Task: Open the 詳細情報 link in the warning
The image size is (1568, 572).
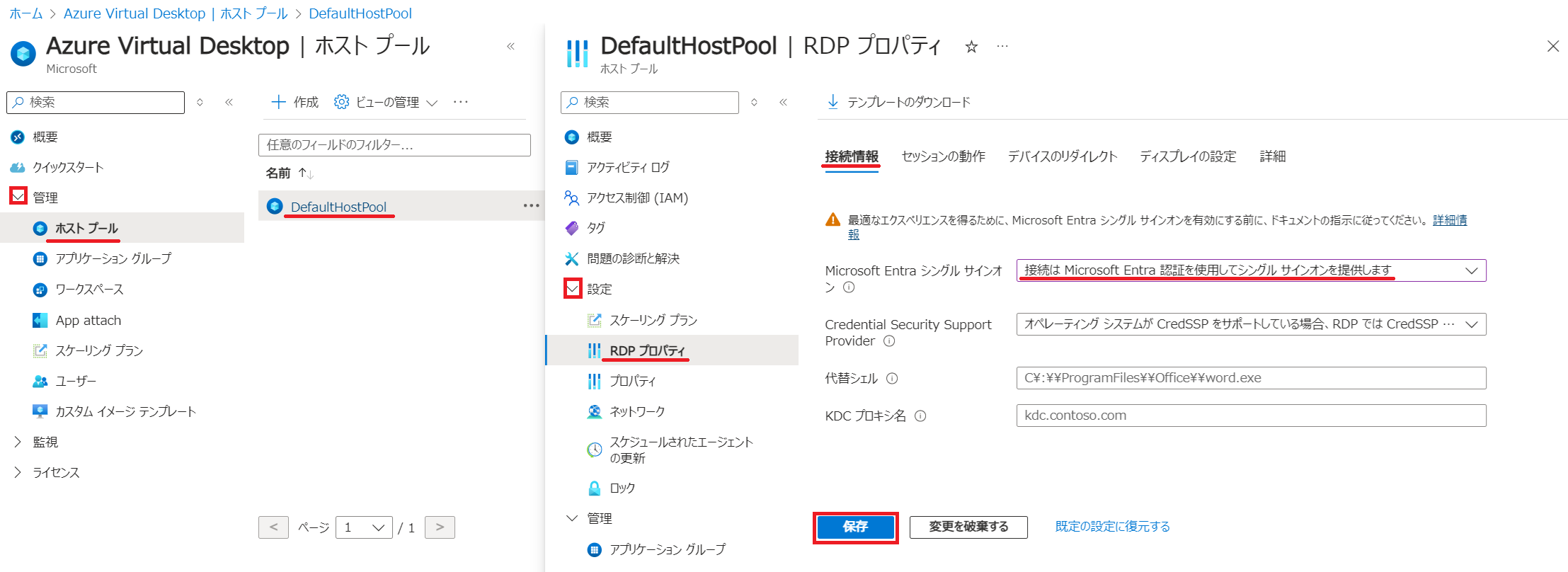Action: point(1450,220)
